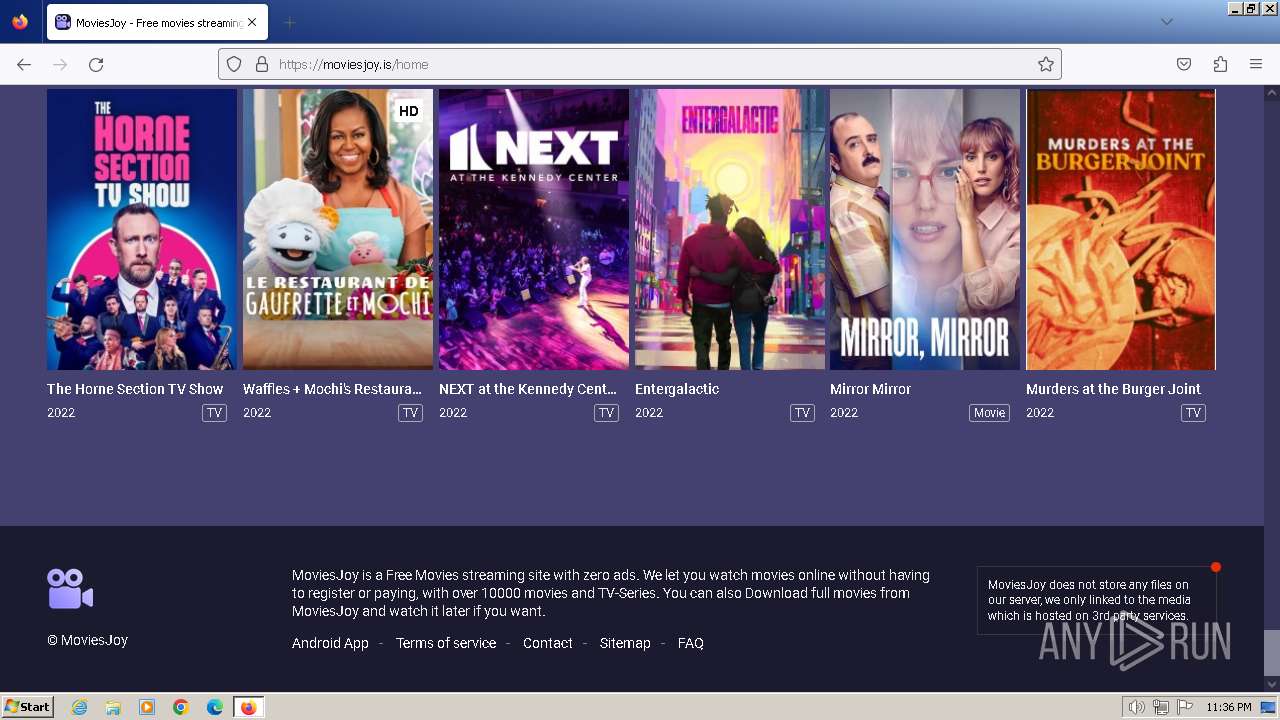
Task: Launch Microsoft Edge from taskbar
Action: [x=215, y=707]
